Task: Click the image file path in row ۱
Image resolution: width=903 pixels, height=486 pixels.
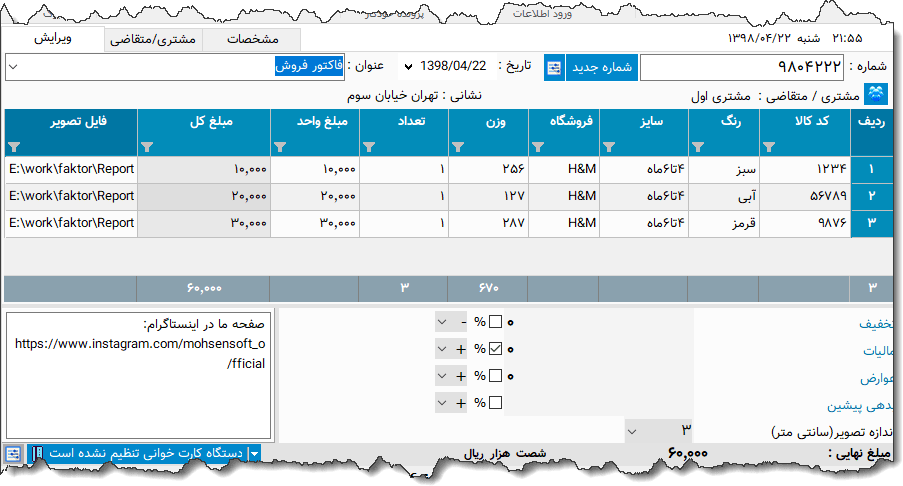Action: point(71,169)
